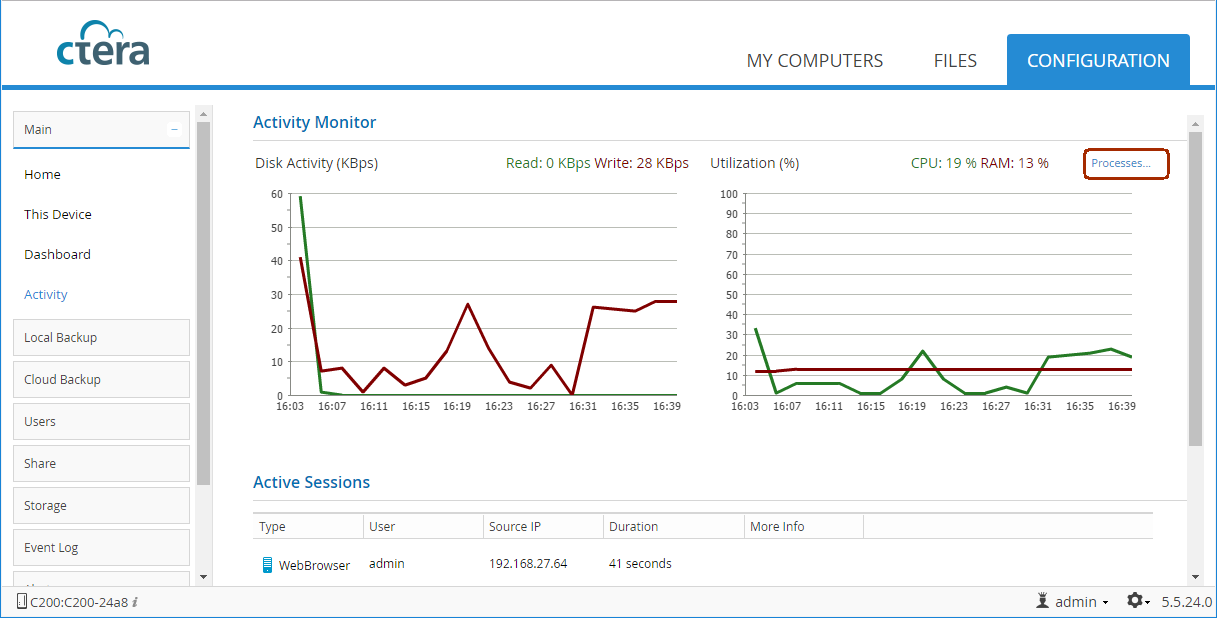Open the Processes... link
Image resolution: width=1217 pixels, height=618 pixels.
pos(1125,163)
